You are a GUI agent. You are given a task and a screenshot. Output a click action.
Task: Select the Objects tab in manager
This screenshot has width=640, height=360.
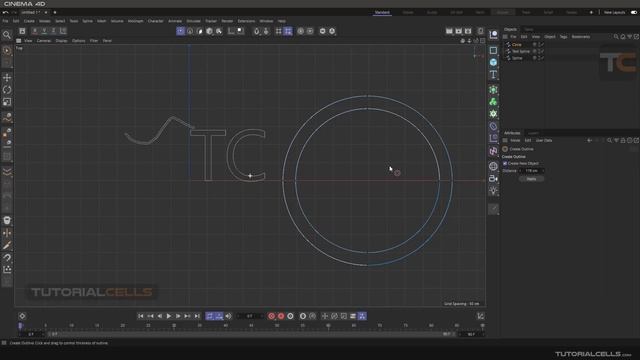pyautogui.click(x=510, y=29)
